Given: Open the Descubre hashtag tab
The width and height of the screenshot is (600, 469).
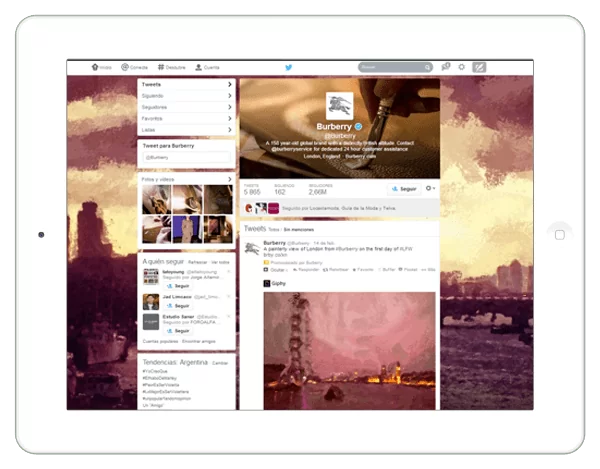Looking at the screenshot, I should 171,67.
